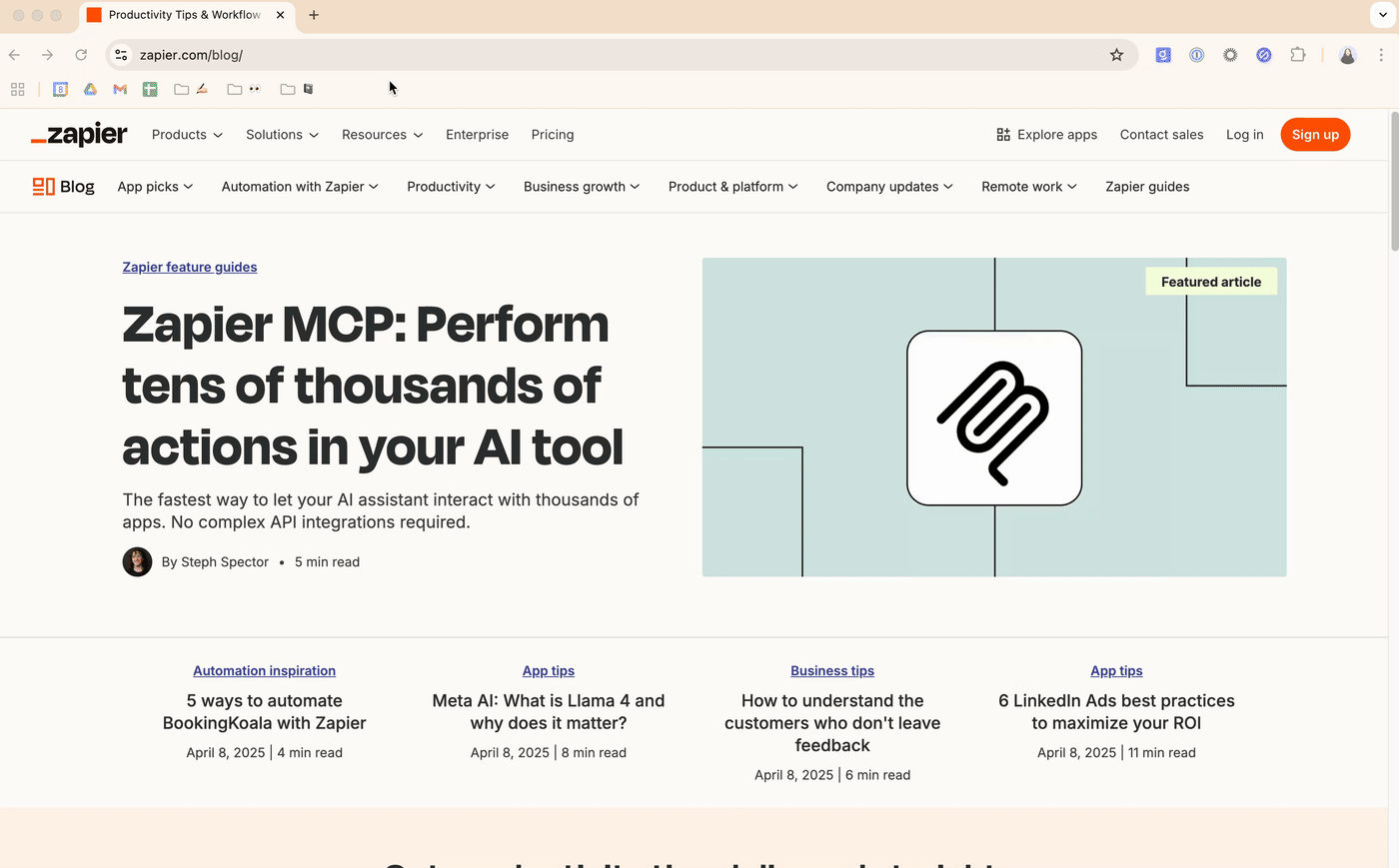Screen dimensions: 1399x868
Task: Click the featured article paperclip image
Action: click(994, 418)
